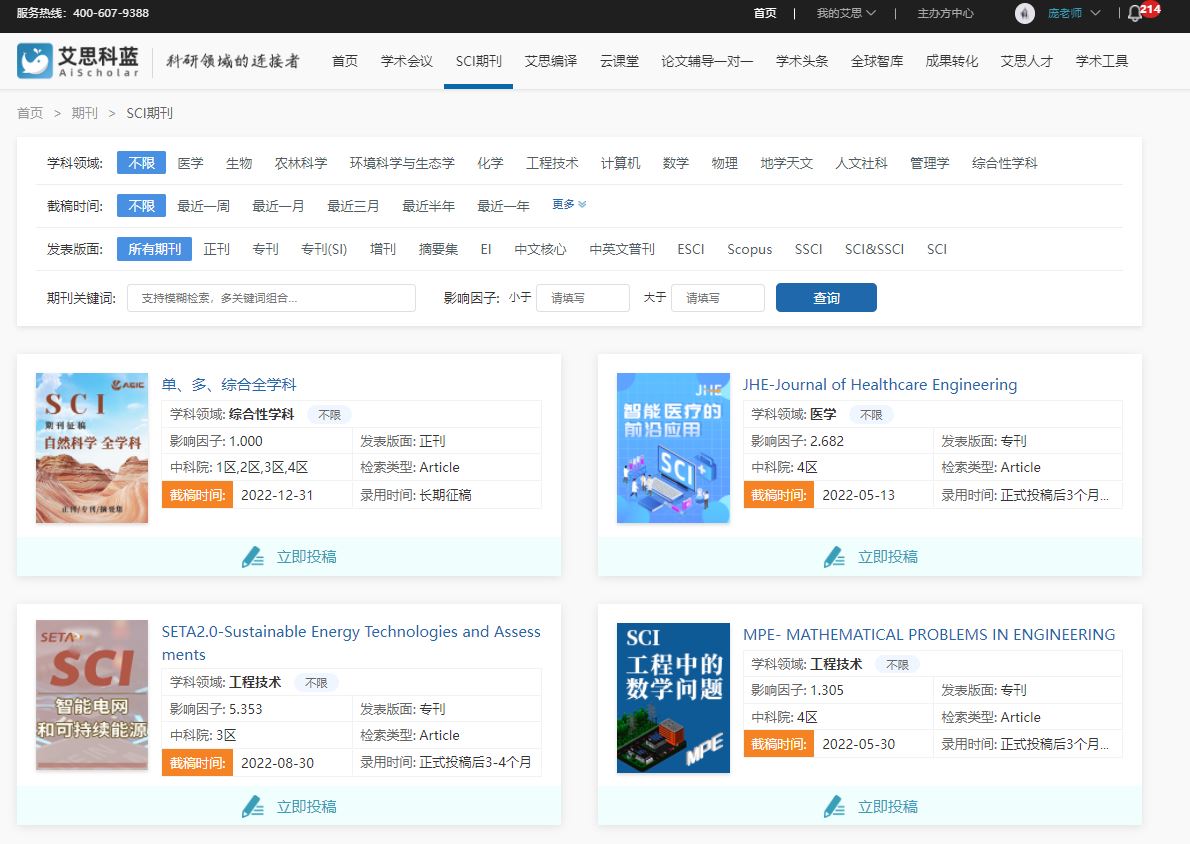1190x844 pixels.
Task: Focus the 期刊关键词 search field
Action: coord(271,298)
